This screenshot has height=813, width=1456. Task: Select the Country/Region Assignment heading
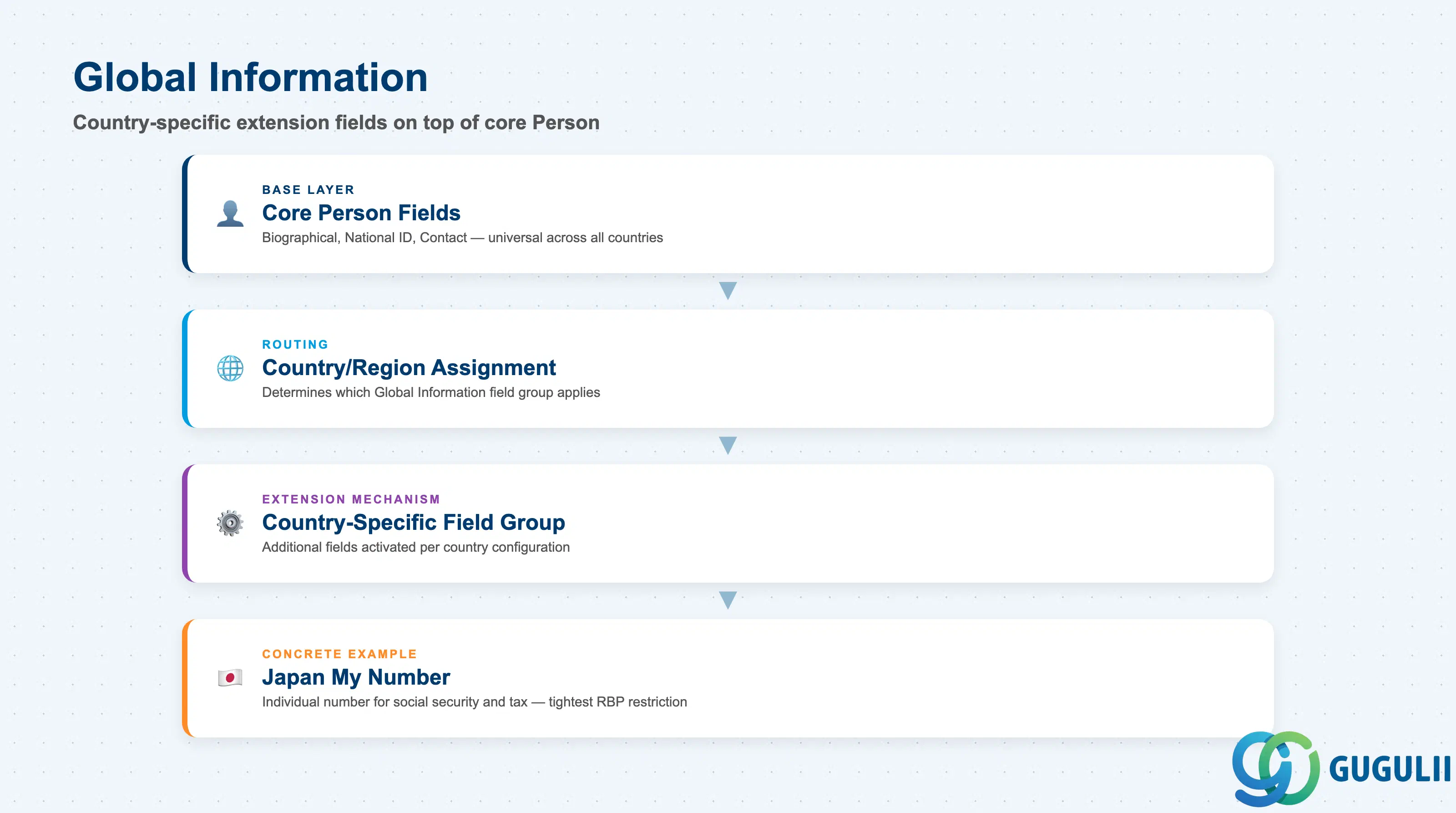point(409,368)
